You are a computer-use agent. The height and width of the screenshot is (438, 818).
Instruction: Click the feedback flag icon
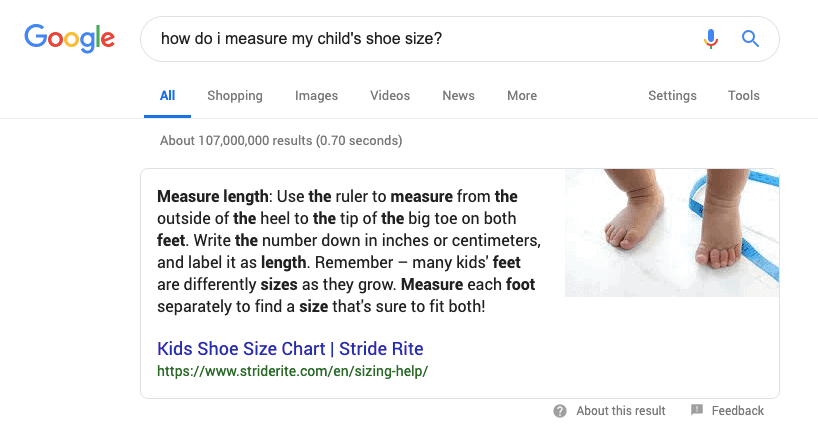coord(697,411)
